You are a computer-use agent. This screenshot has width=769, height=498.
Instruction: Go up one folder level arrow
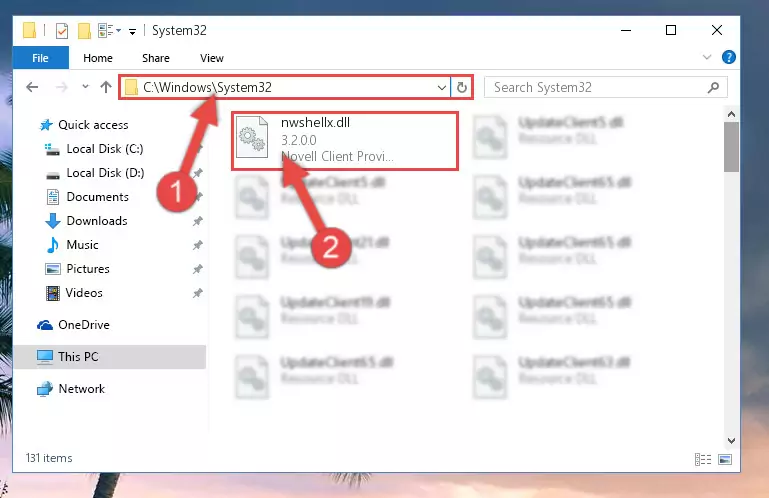106,87
